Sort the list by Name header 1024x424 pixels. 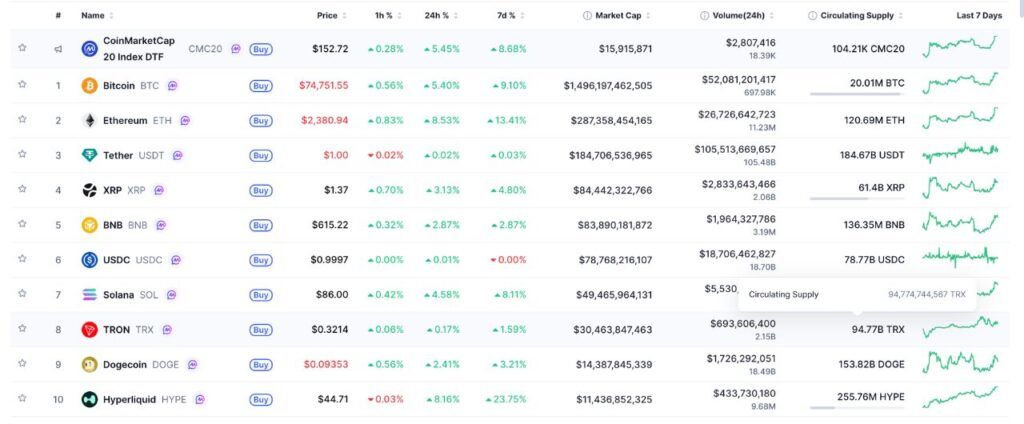point(93,16)
